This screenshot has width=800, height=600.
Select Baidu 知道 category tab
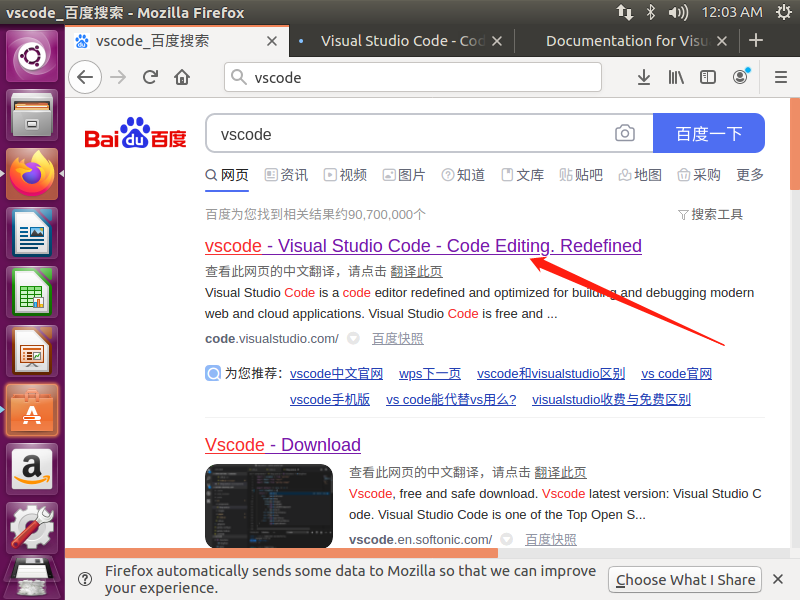tap(463, 175)
